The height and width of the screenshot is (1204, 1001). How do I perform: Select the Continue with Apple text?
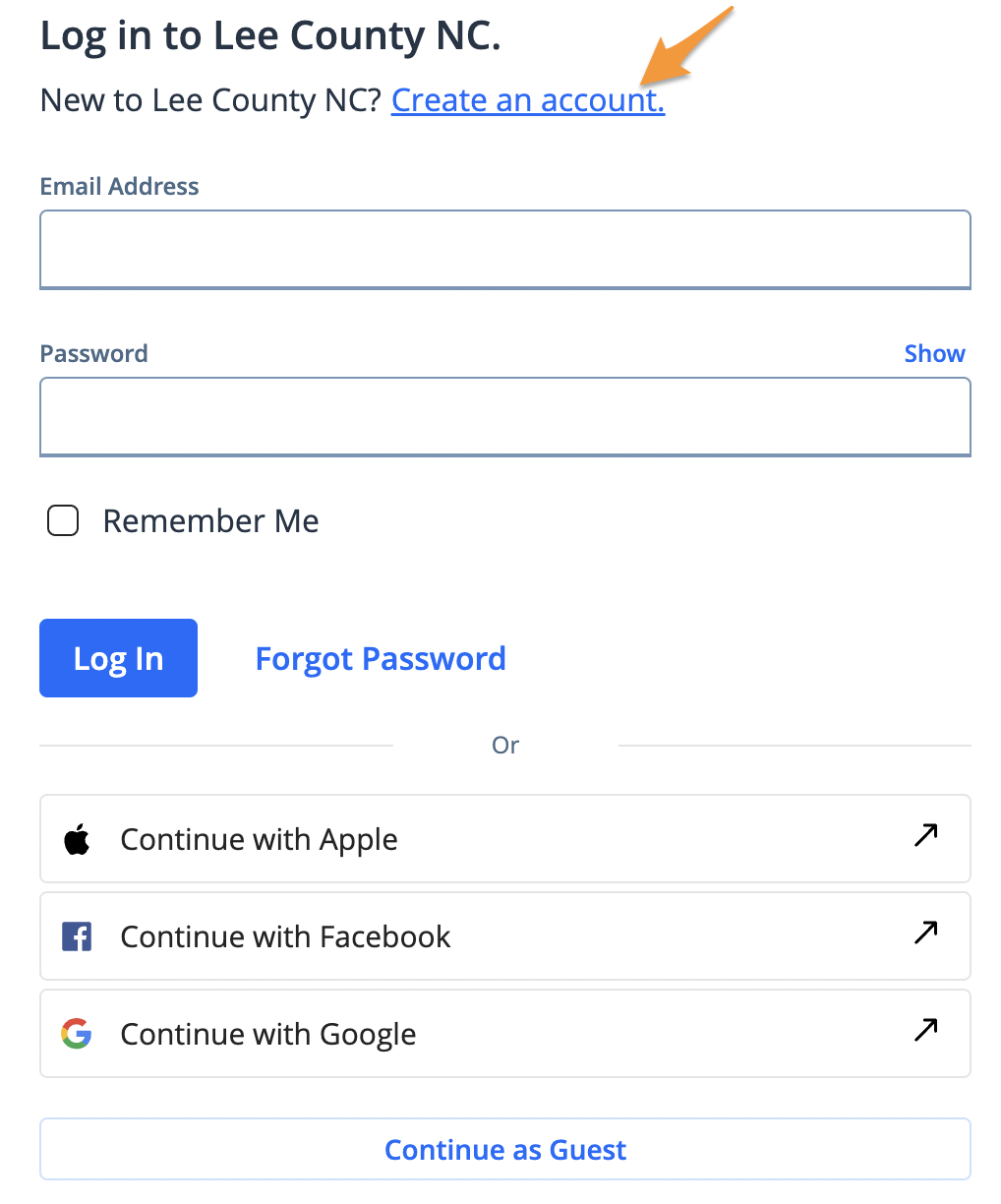point(259,840)
